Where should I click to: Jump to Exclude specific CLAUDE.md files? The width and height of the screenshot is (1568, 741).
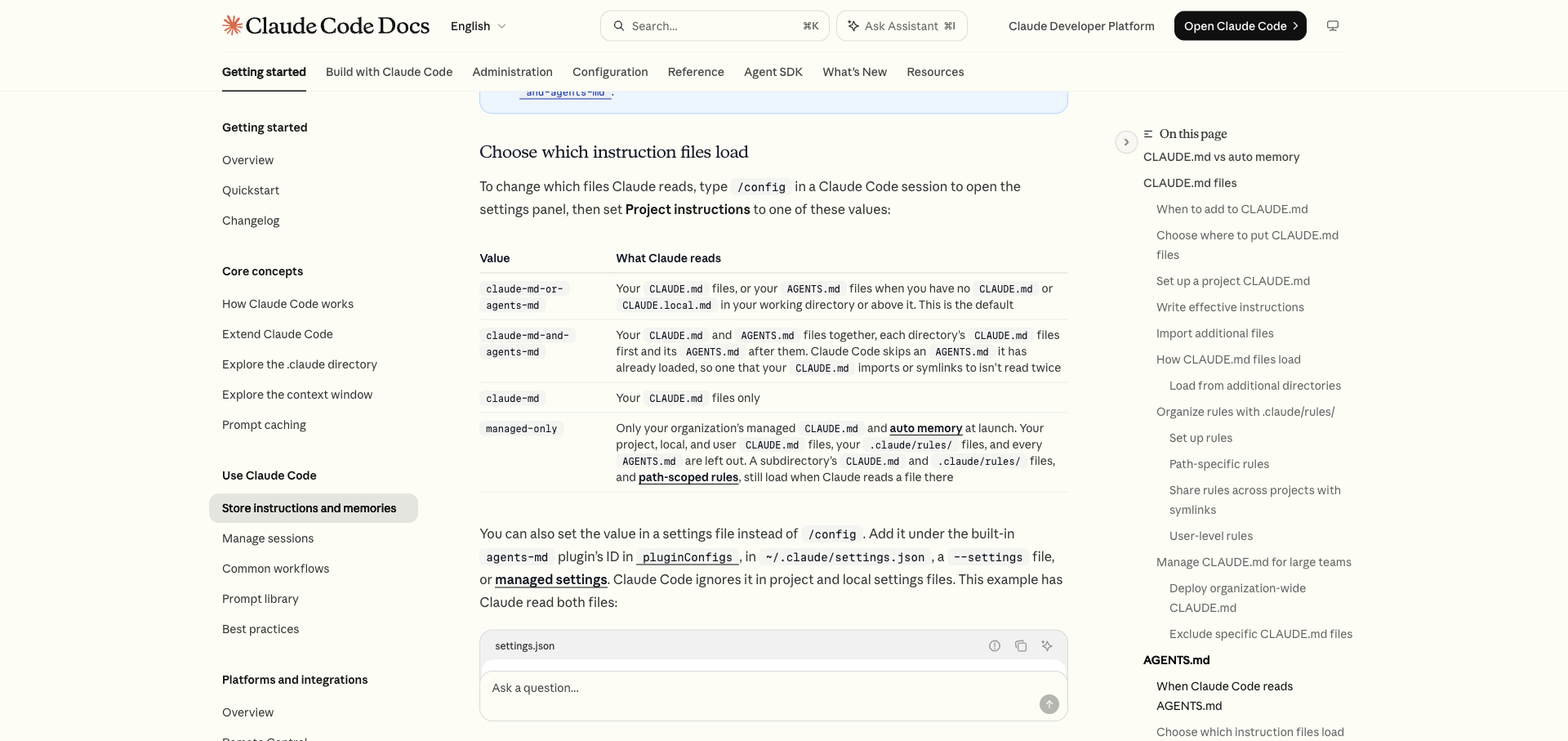[x=1260, y=634]
